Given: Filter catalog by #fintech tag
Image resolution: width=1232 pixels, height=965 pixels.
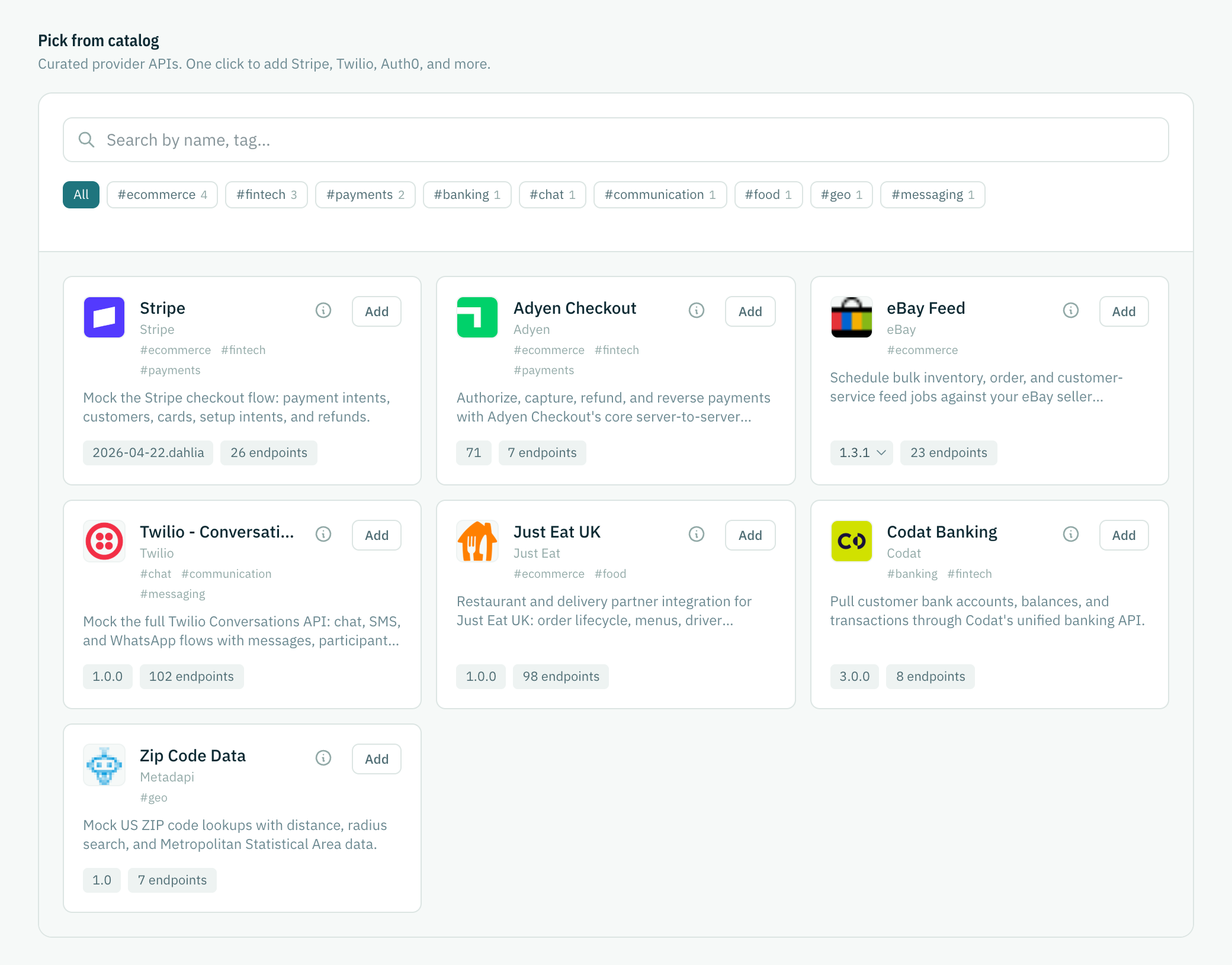Looking at the screenshot, I should point(267,195).
